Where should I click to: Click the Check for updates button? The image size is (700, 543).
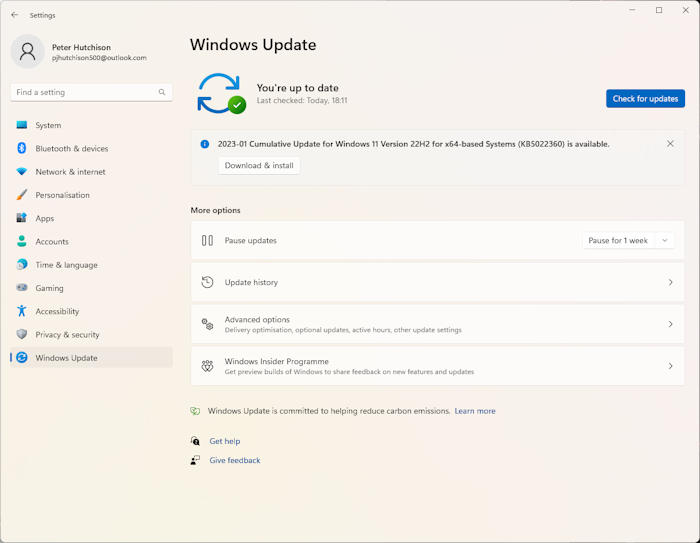[x=645, y=99]
